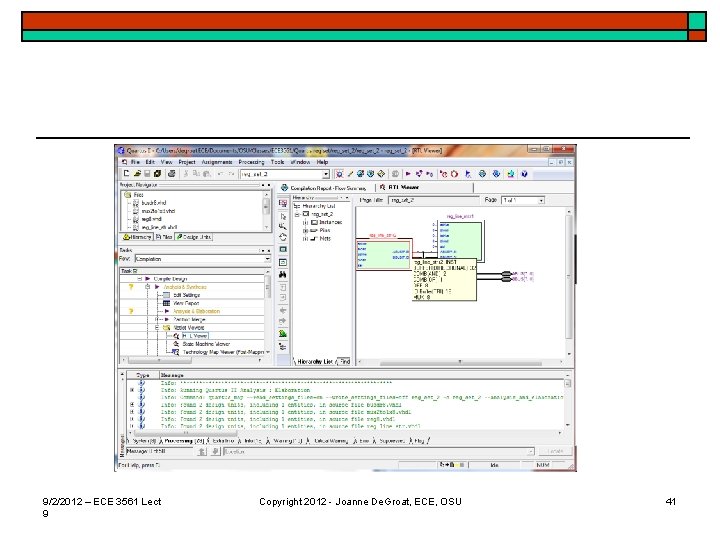Image resolution: width=720 pixels, height=540 pixels.
Task: Click the blue Help question mark icon
Action: 524,174
